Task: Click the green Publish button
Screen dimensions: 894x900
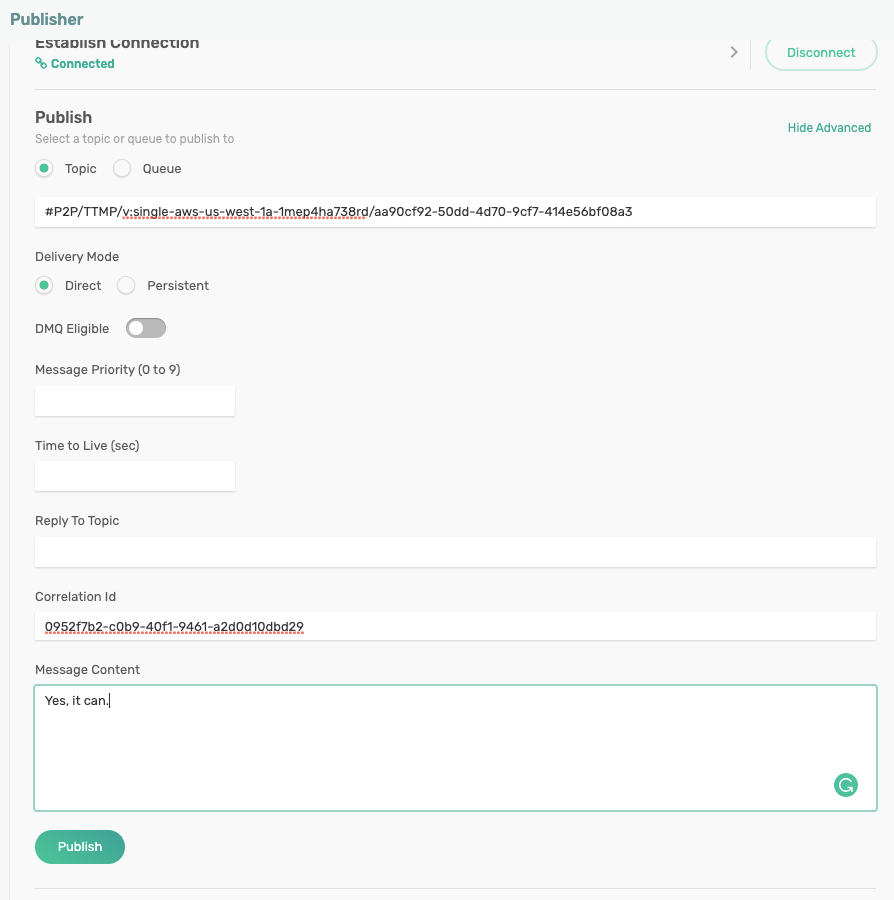Action: [x=80, y=847]
